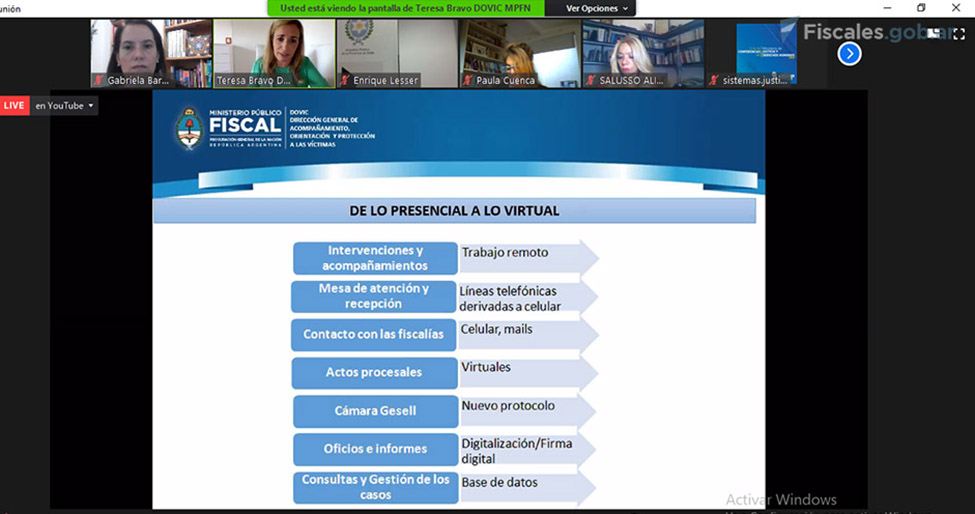Click the muted mic icon beside SALUSSO ALI
The image size is (975, 514).
click(591, 80)
